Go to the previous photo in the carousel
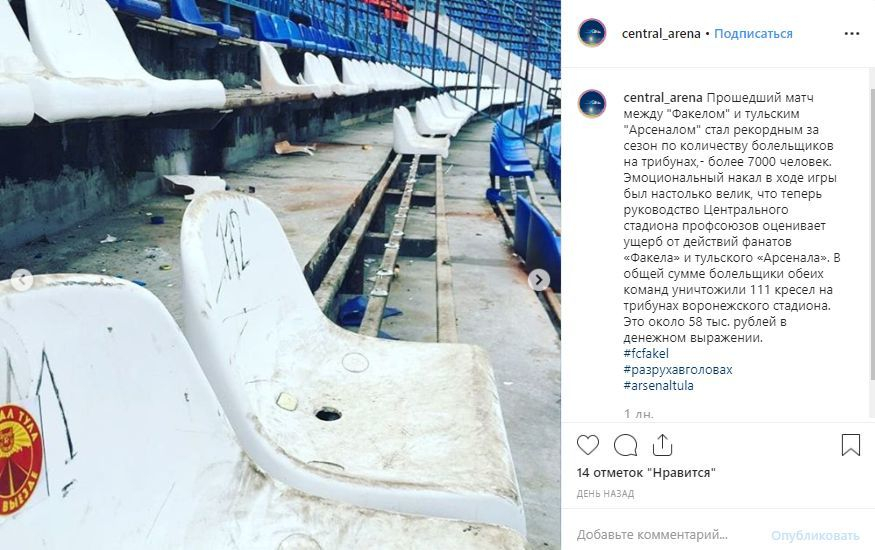 22,279
